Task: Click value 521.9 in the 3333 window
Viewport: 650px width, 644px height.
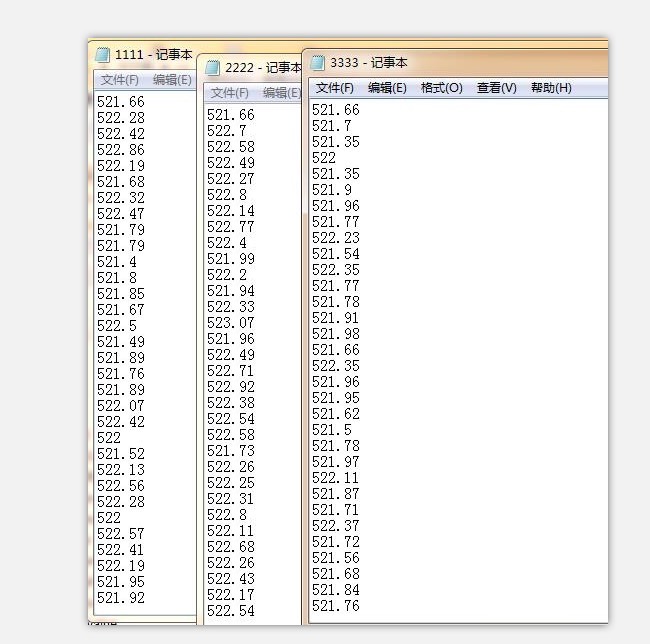Action: pos(332,190)
